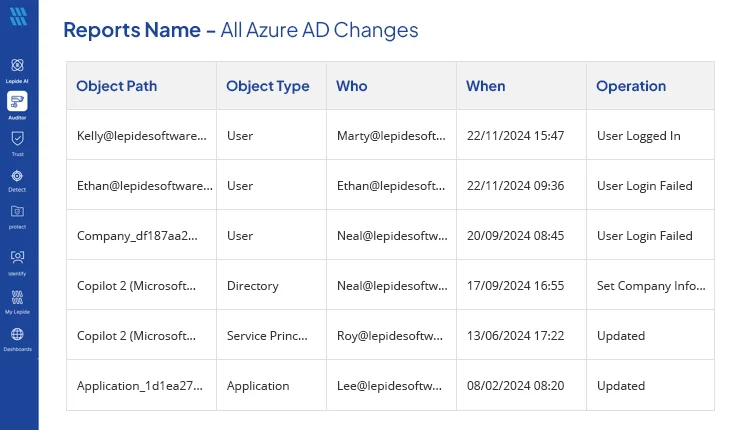Screen dimensions: 731x430
Task: Click the Set Company Info... operation cell
Action: [651, 285]
